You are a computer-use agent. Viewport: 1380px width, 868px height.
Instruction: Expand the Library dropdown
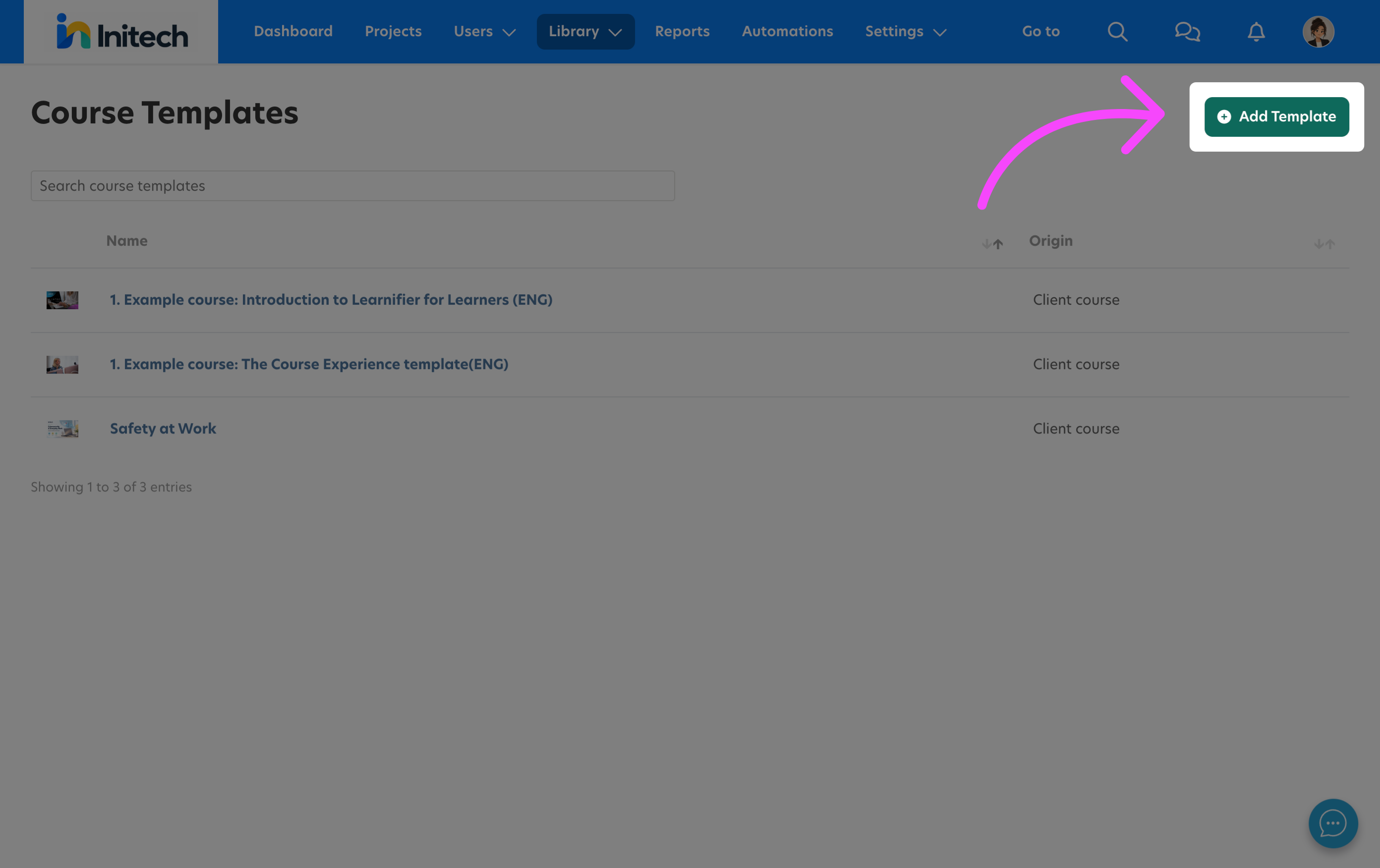pos(585,32)
